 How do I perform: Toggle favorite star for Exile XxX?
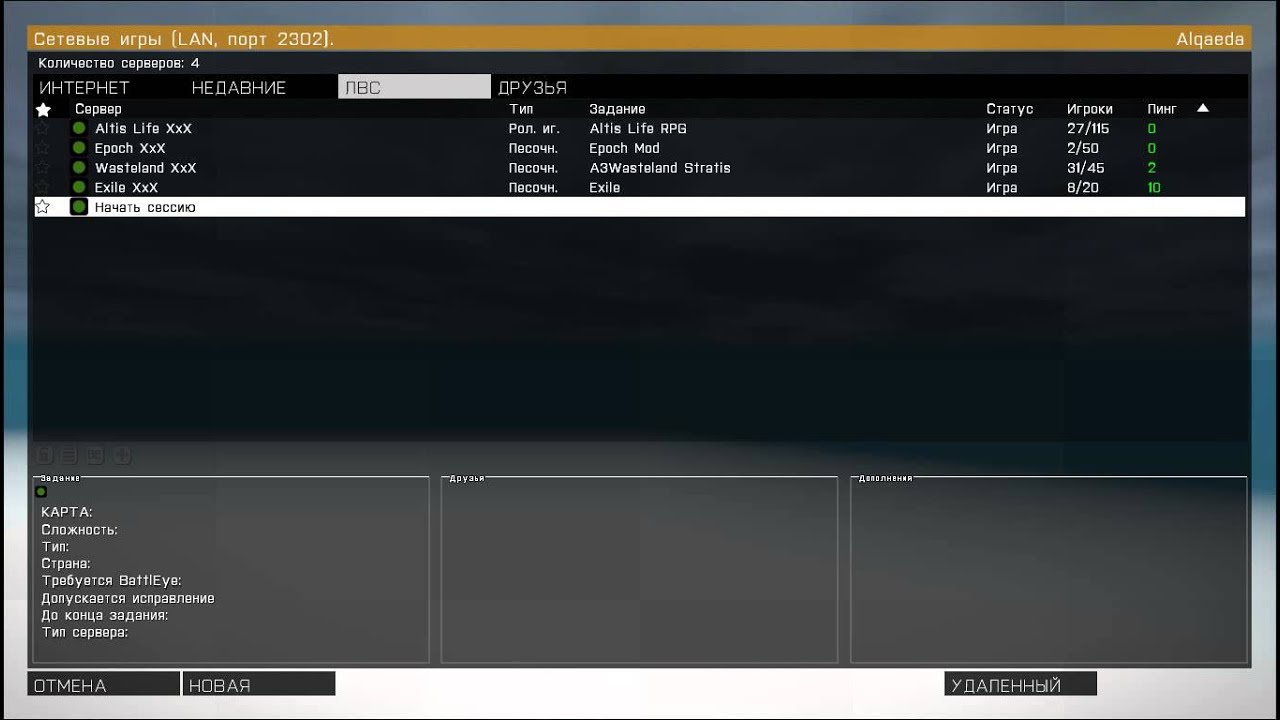tap(43, 187)
